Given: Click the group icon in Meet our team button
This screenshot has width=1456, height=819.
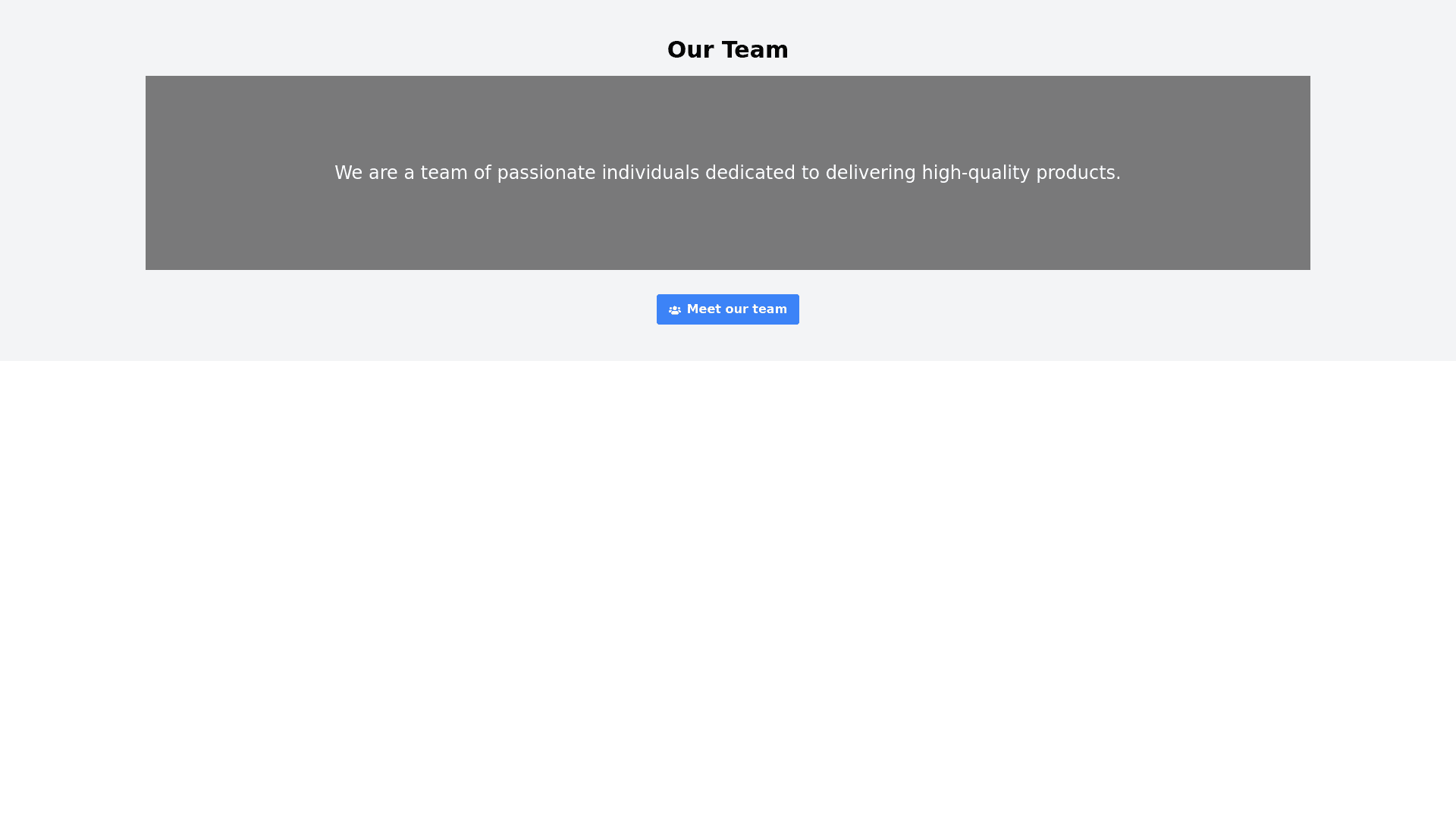Looking at the screenshot, I should point(674,310).
